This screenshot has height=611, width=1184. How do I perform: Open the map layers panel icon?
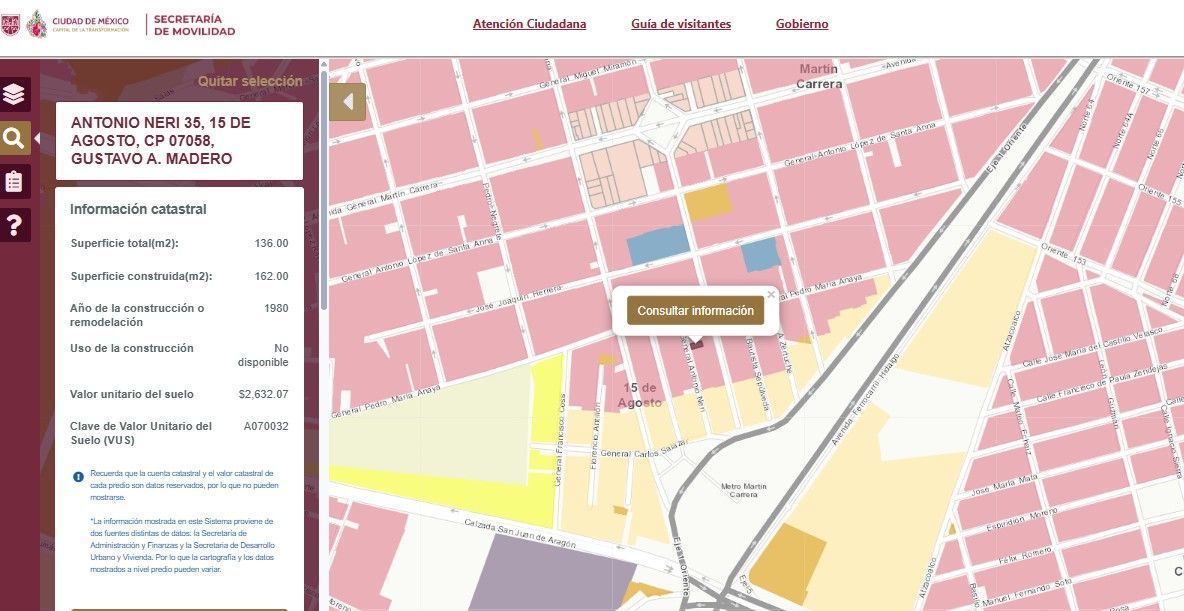click(14, 95)
